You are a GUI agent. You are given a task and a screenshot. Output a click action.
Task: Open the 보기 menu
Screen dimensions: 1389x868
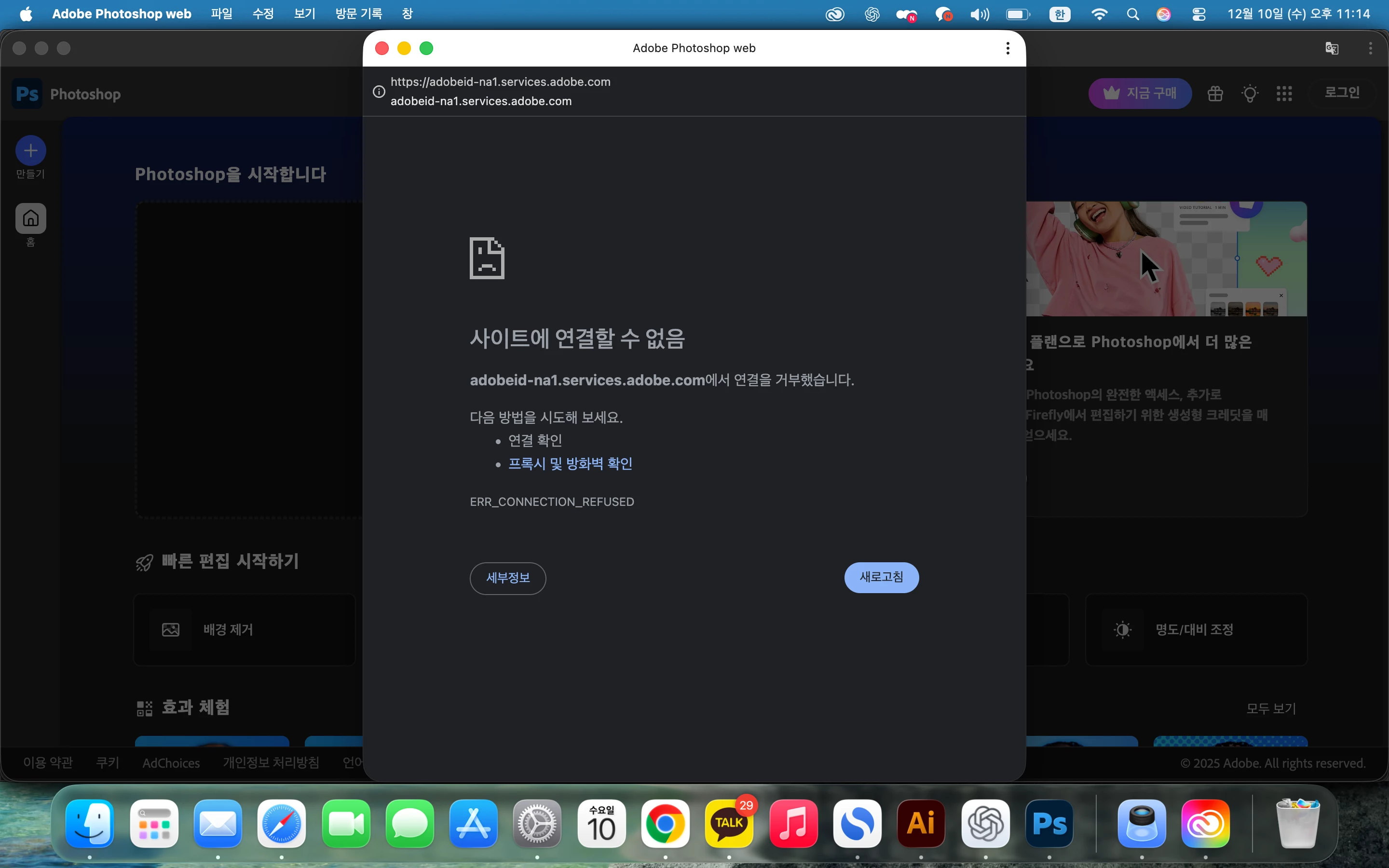tap(305, 14)
